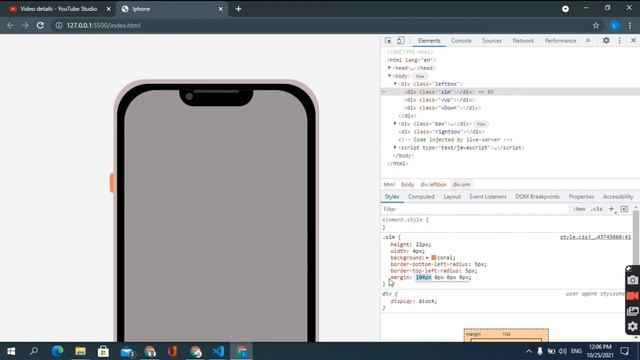Open the Accessibility tab
The width and height of the screenshot is (640, 360).
pyautogui.click(x=618, y=197)
